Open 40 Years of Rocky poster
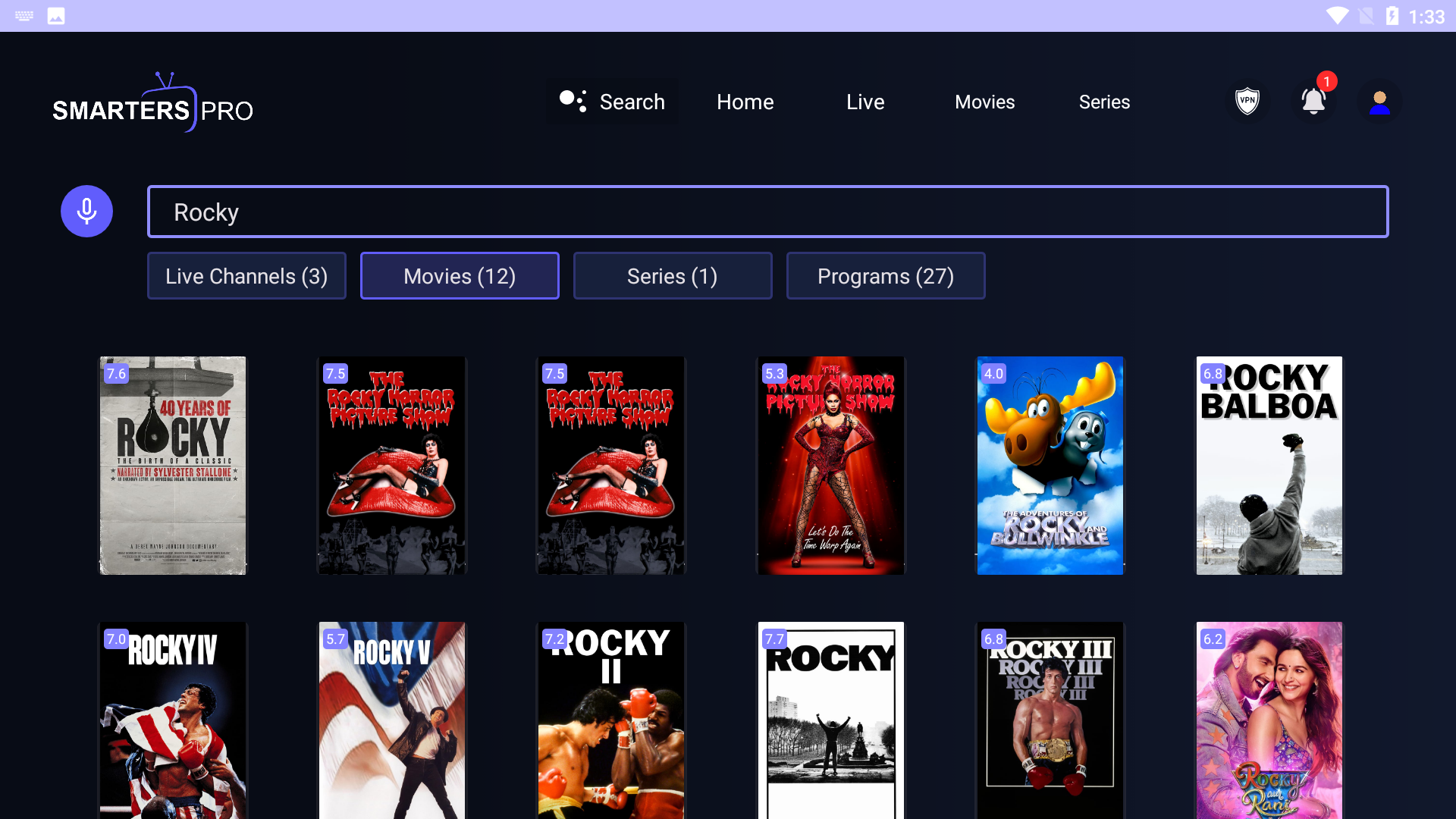This screenshot has height=819, width=1456. click(x=173, y=465)
